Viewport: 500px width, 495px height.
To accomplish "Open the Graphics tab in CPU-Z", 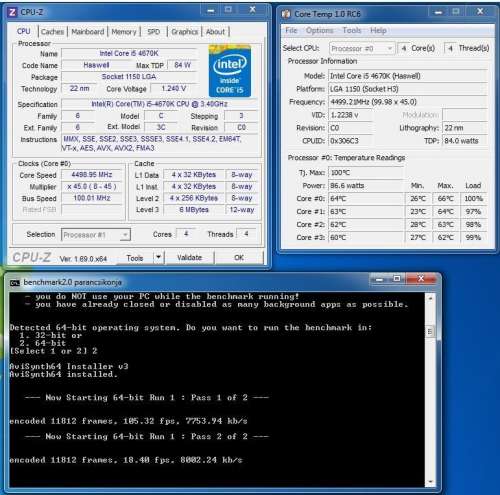I will (x=185, y=32).
